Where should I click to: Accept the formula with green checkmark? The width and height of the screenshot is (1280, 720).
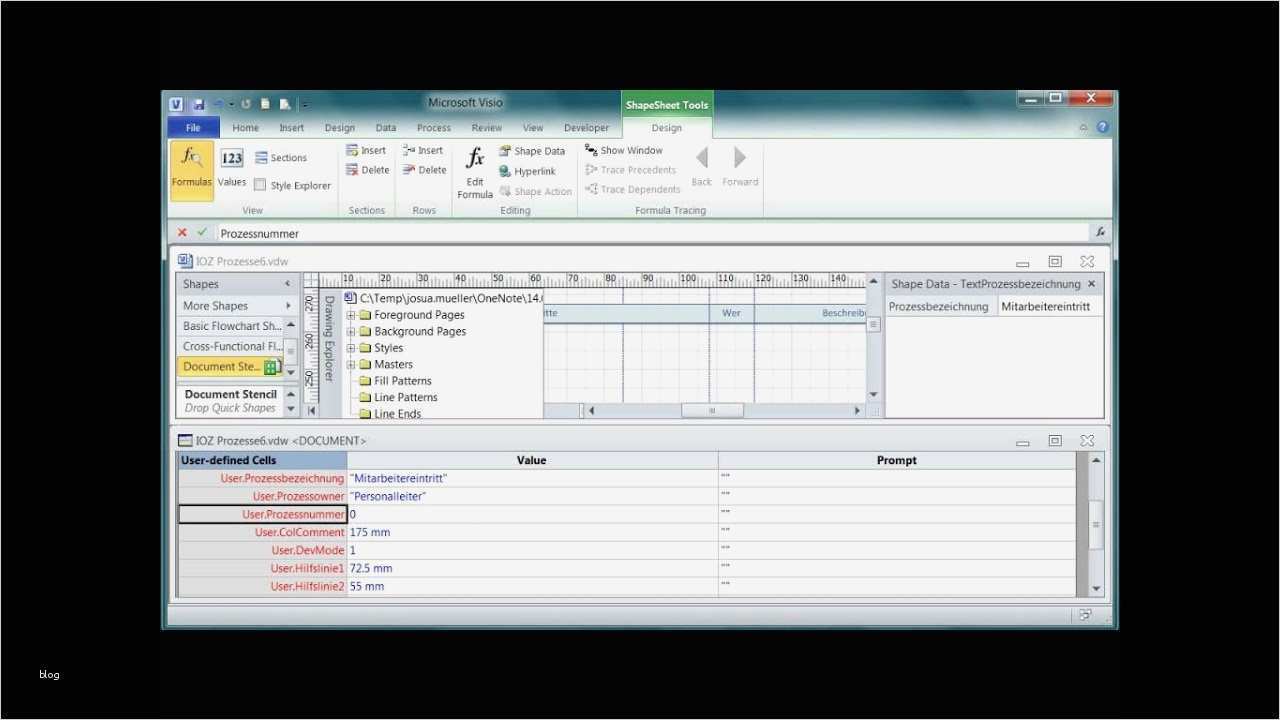pos(202,232)
